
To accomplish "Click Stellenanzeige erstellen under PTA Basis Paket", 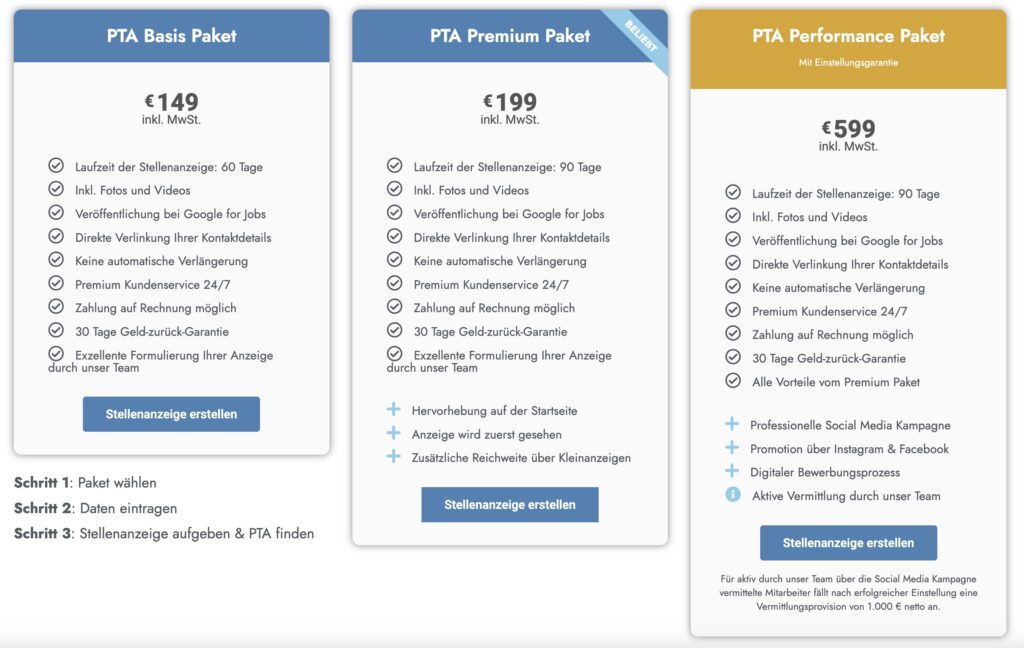I will pyautogui.click(x=171, y=414).
